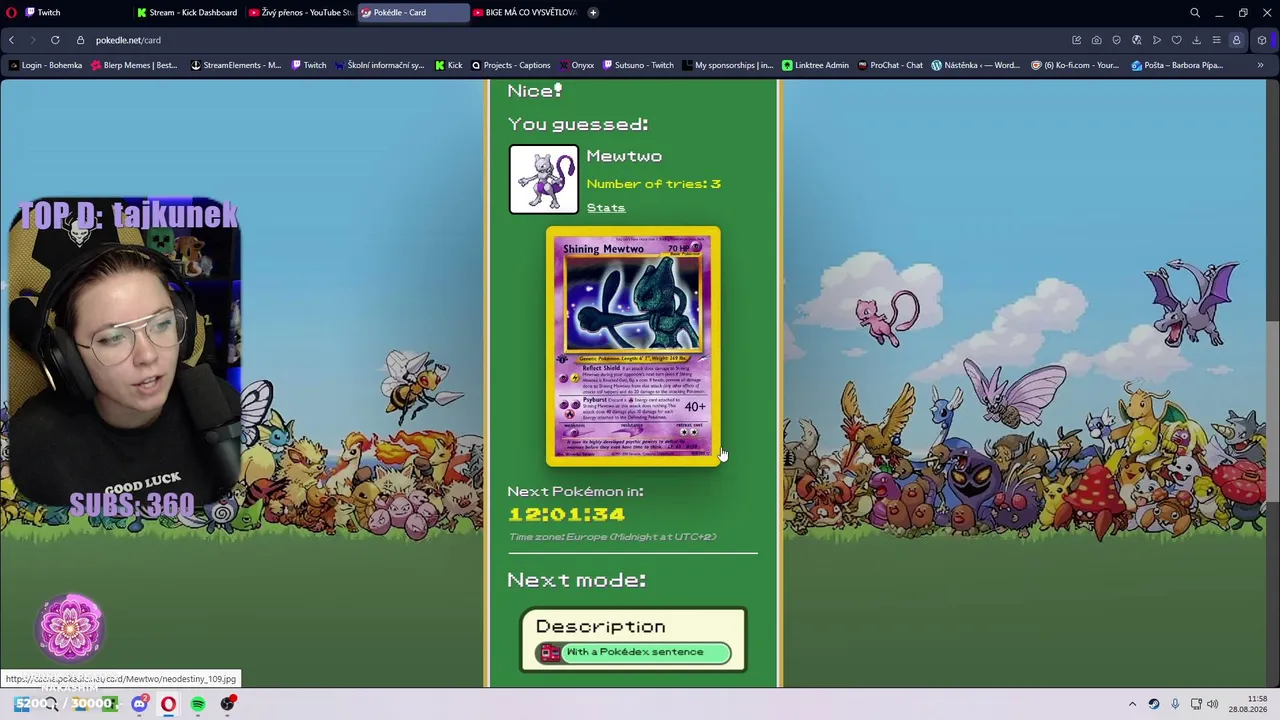Image resolution: width=1280 pixels, height=720 pixels.
Task: Open the Opera main menu icon
Action: tap(11, 12)
